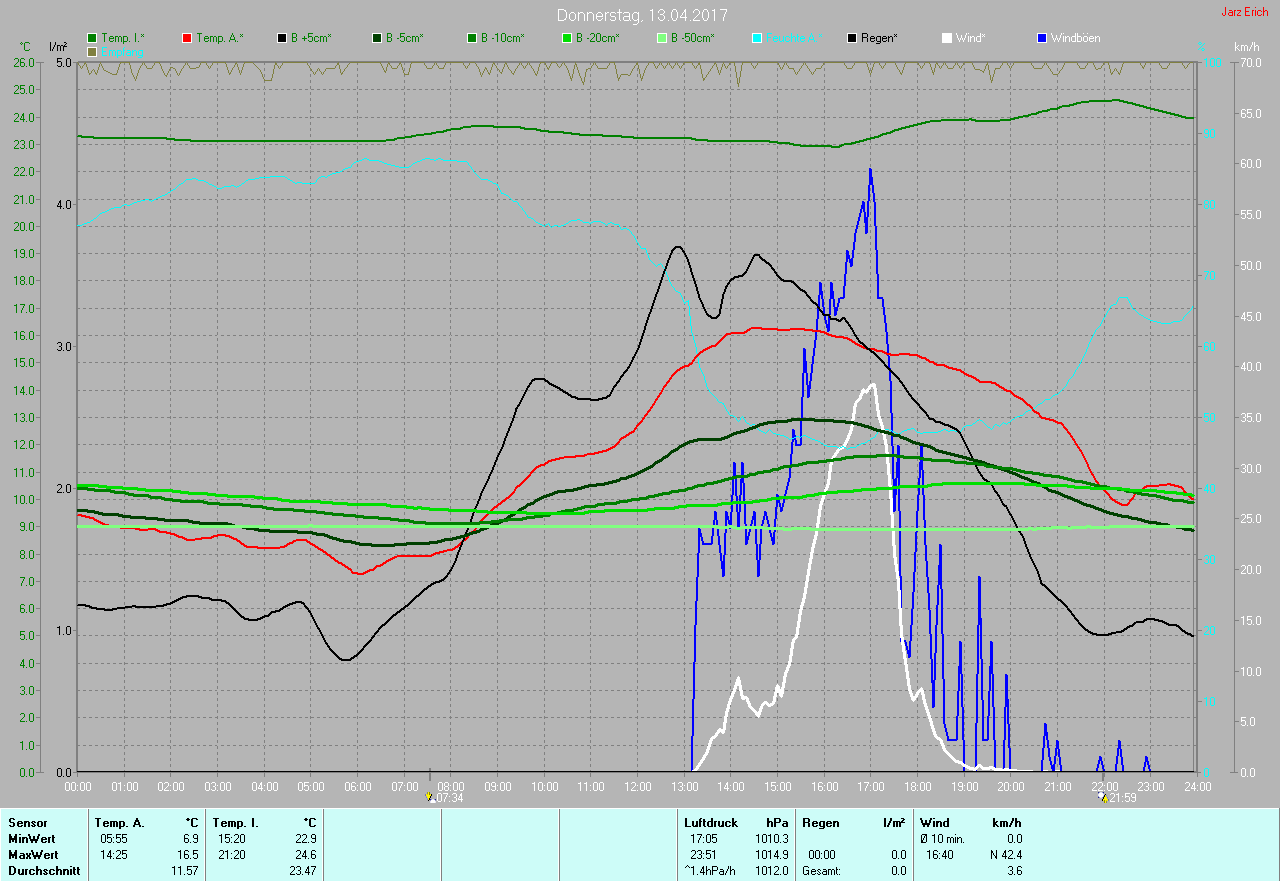Click the sunrise marker at 07:34
Viewport: 1280px width, 881px height.
point(429,797)
